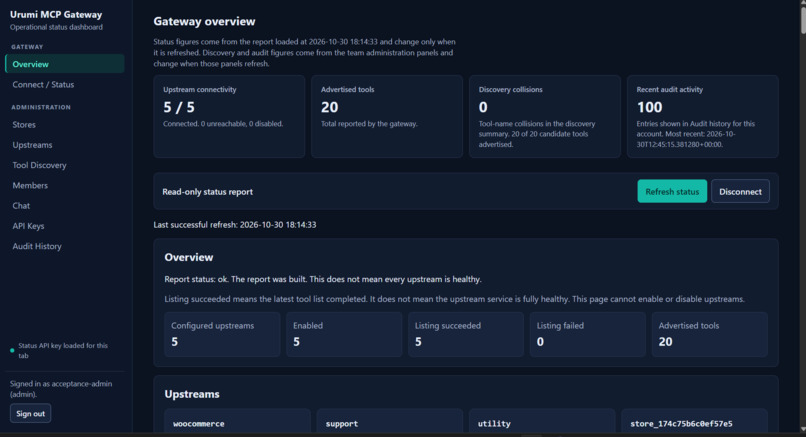Click the Enabled 5 tile
The image size is (806, 437).
[344, 334]
